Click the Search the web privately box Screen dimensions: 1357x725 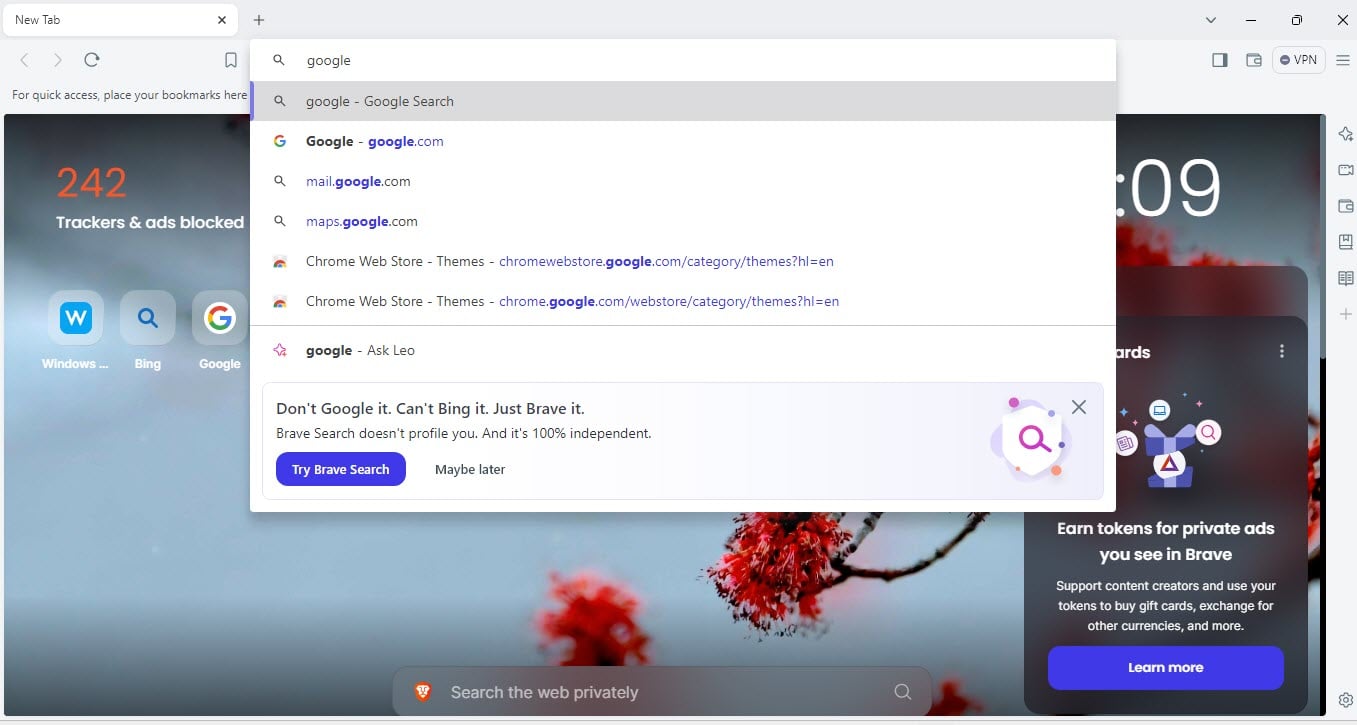tap(662, 692)
